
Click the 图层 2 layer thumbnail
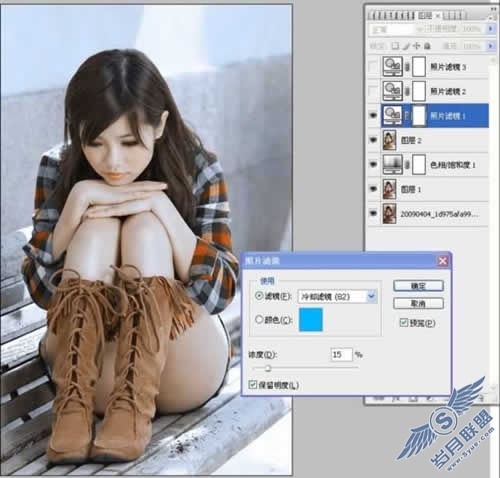389,140
